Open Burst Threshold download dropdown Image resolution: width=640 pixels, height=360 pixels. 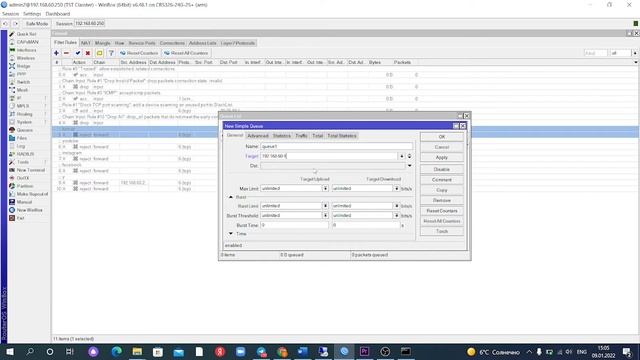(396, 216)
